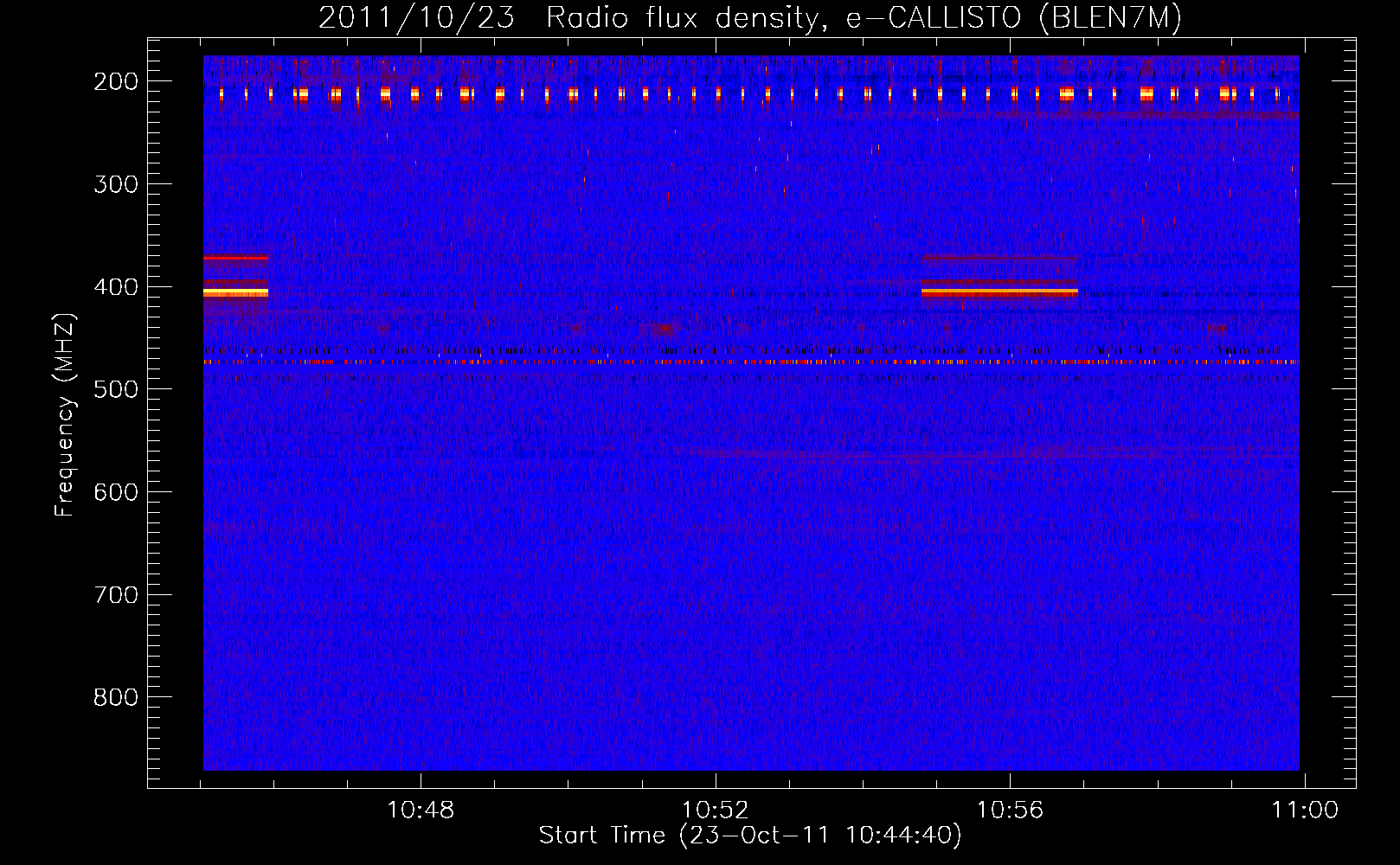Image resolution: width=1400 pixels, height=865 pixels.
Task: Select the 400 frequency tick label
Action: click(x=116, y=287)
